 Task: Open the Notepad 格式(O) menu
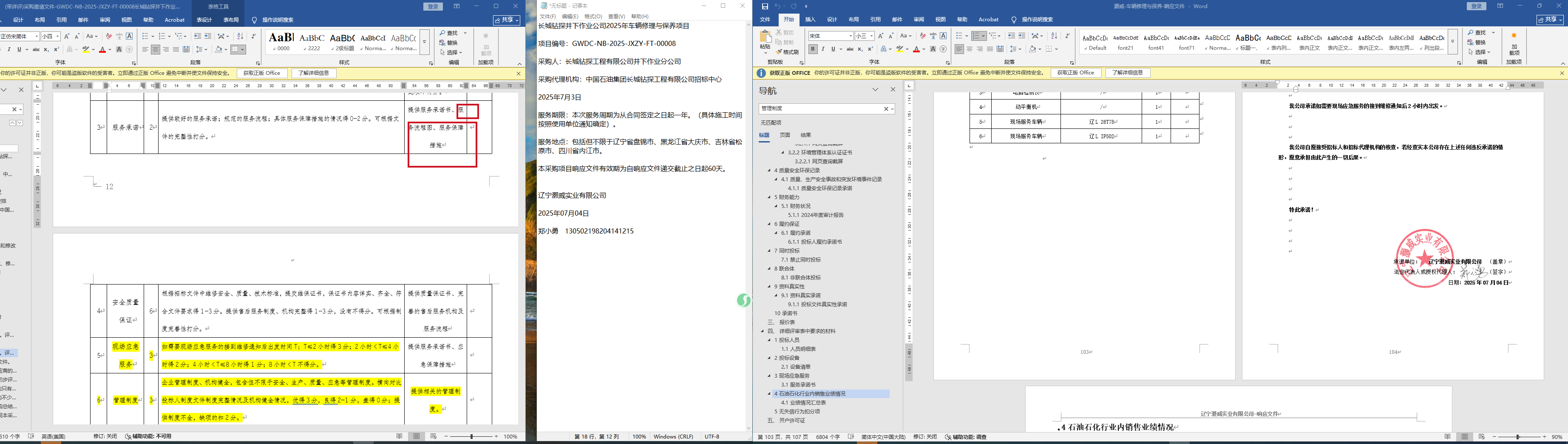(593, 17)
